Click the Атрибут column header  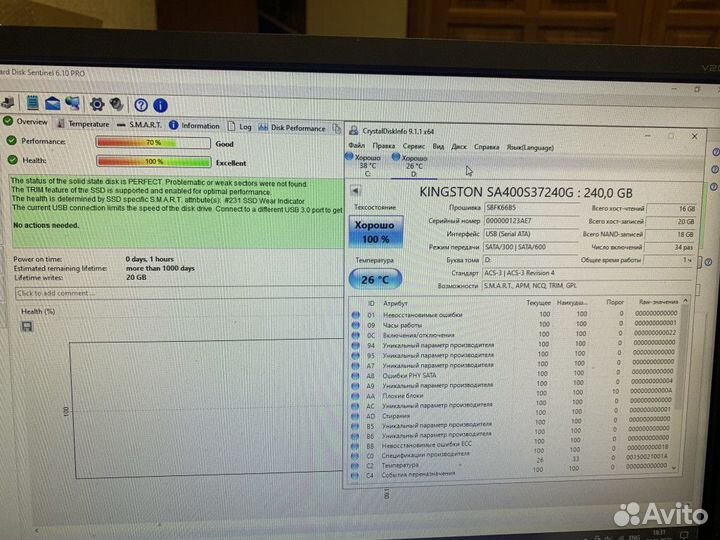point(395,304)
